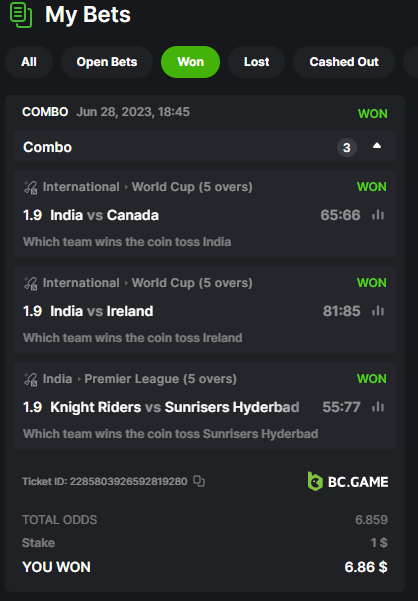Switch to the Open Bets tab
This screenshot has height=601, width=418.
coord(107,62)
